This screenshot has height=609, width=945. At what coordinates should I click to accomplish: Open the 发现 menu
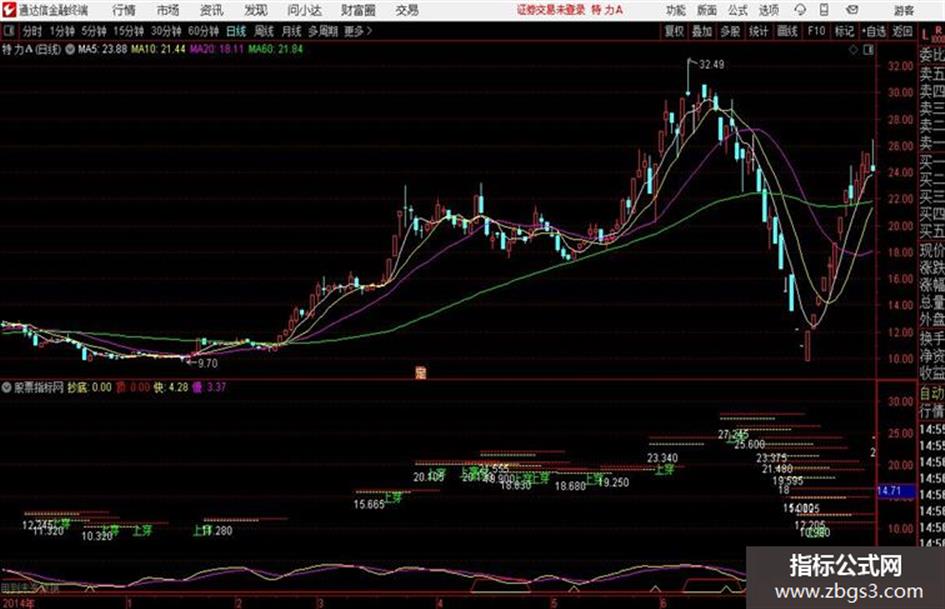click(x=256, y=10)
